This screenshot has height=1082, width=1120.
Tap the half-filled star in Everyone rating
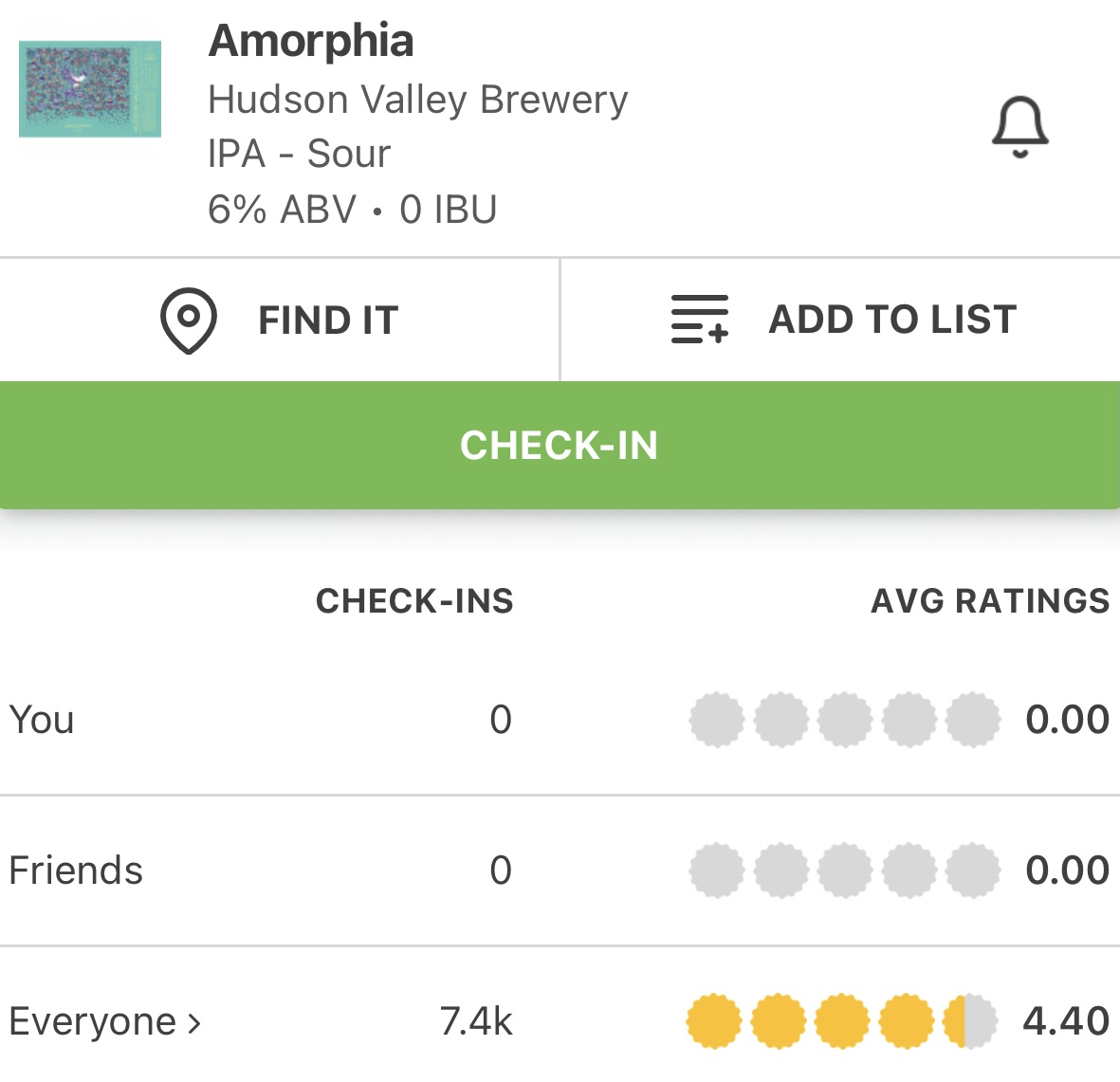[x=970, y=1021]
